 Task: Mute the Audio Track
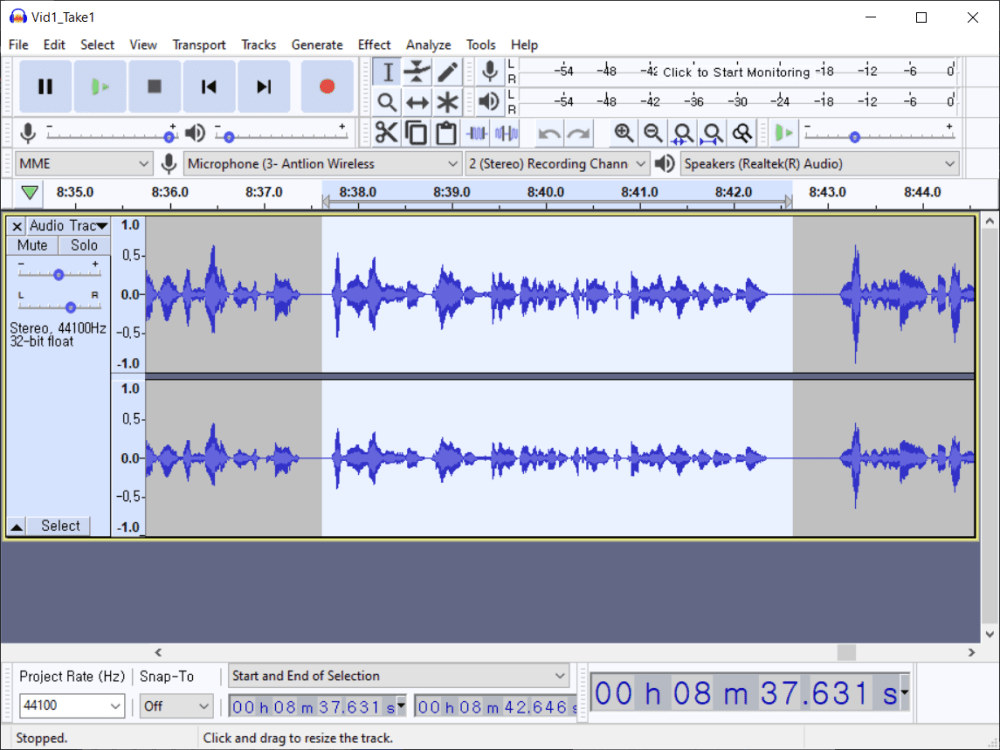click(33, 246)
